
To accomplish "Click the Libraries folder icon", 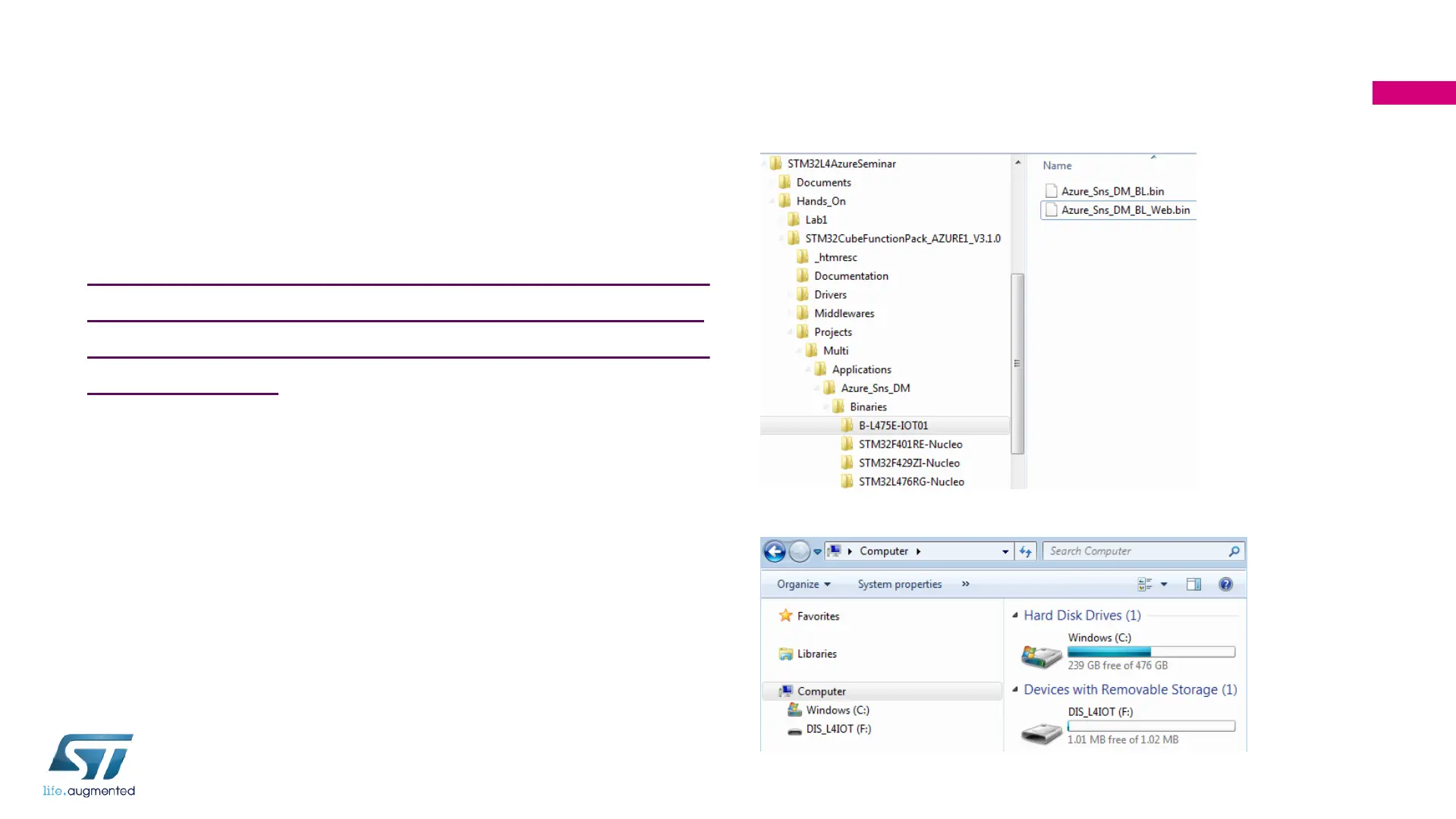I will pyautogui.click(x=786, y=654).
